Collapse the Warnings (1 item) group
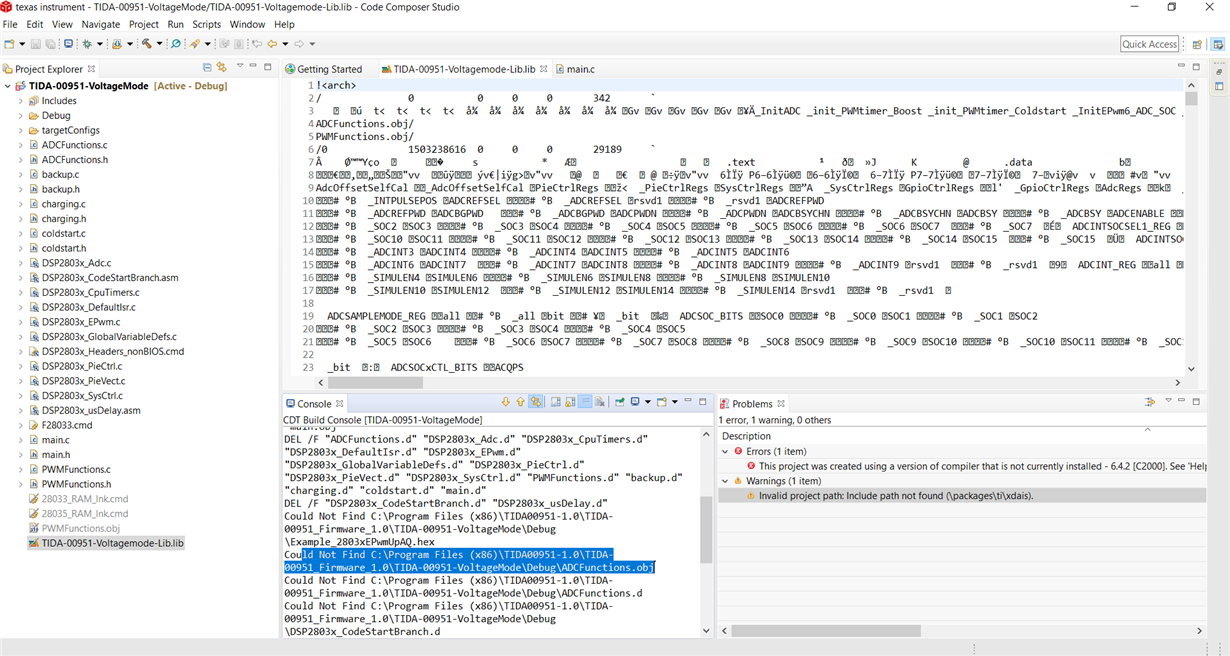Image resolution: width=1230 pixels, height=656 pixels. (726, 481)
